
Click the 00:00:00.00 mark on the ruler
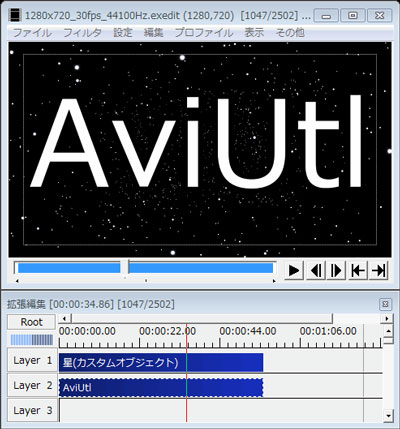pos(87,331)
